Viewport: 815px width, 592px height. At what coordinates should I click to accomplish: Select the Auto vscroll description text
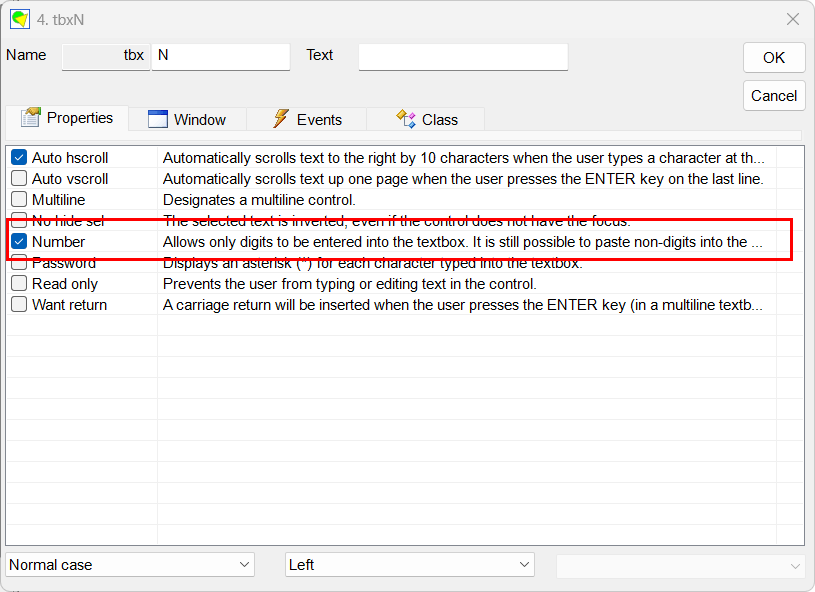point(463,178)
